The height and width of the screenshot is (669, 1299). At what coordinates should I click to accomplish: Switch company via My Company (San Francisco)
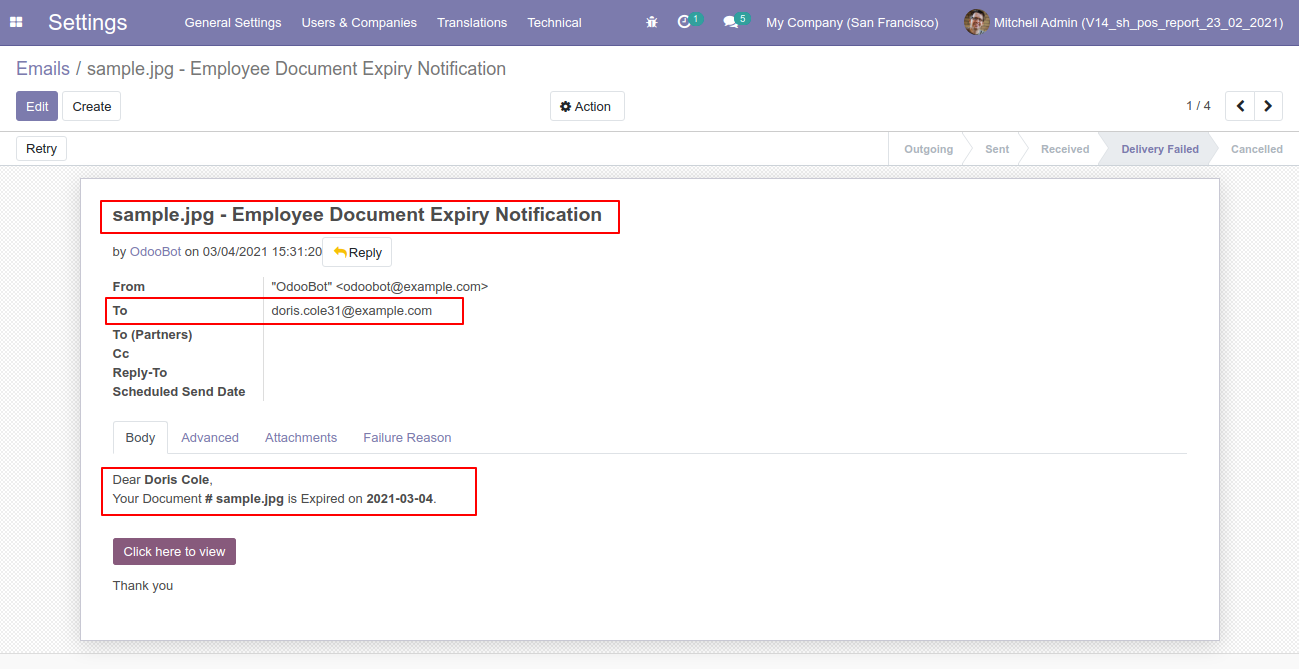pyautogui.click(x=852, y=22)
